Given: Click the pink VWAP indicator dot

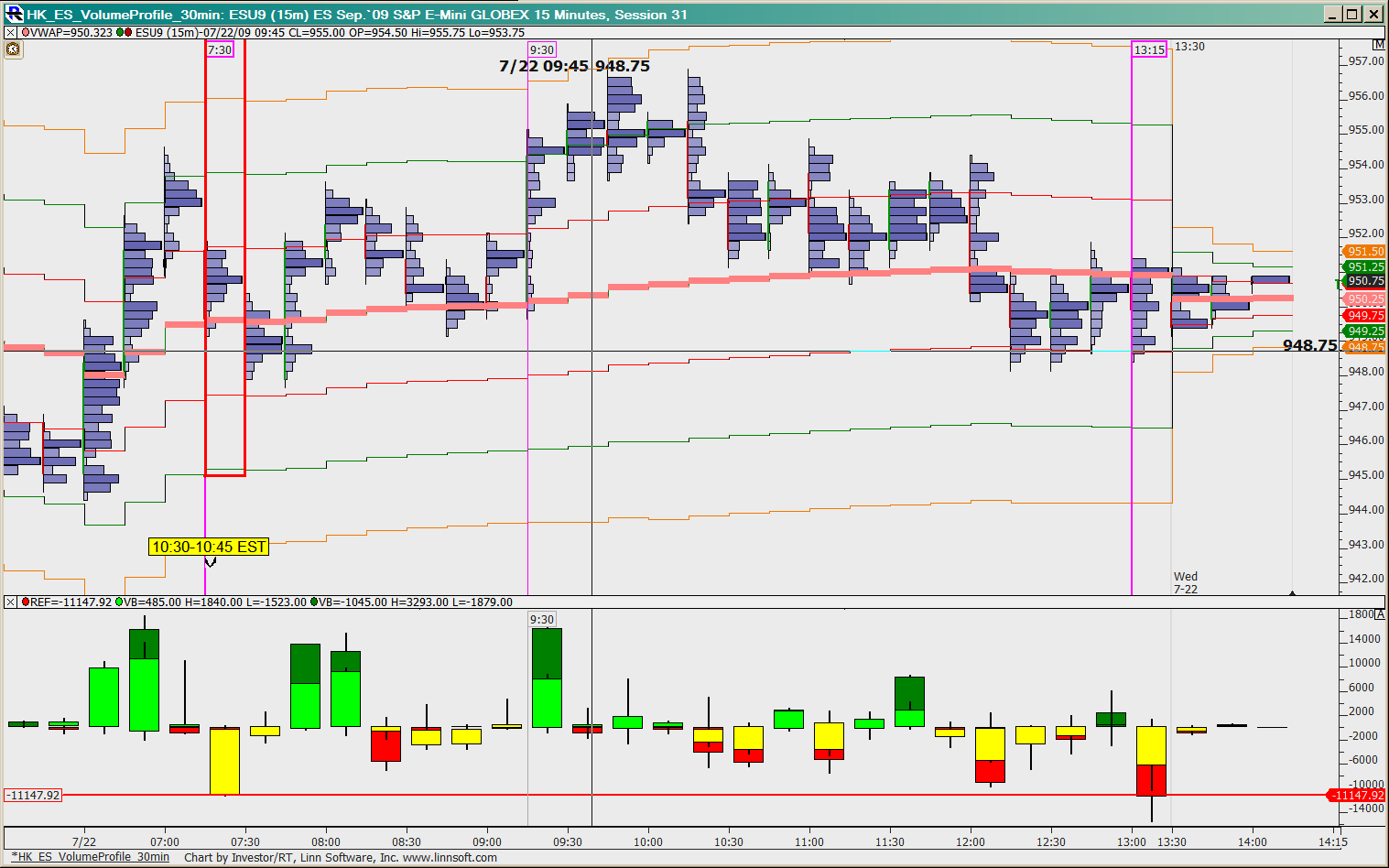Looking at the screenshot, I should [25, 33].
